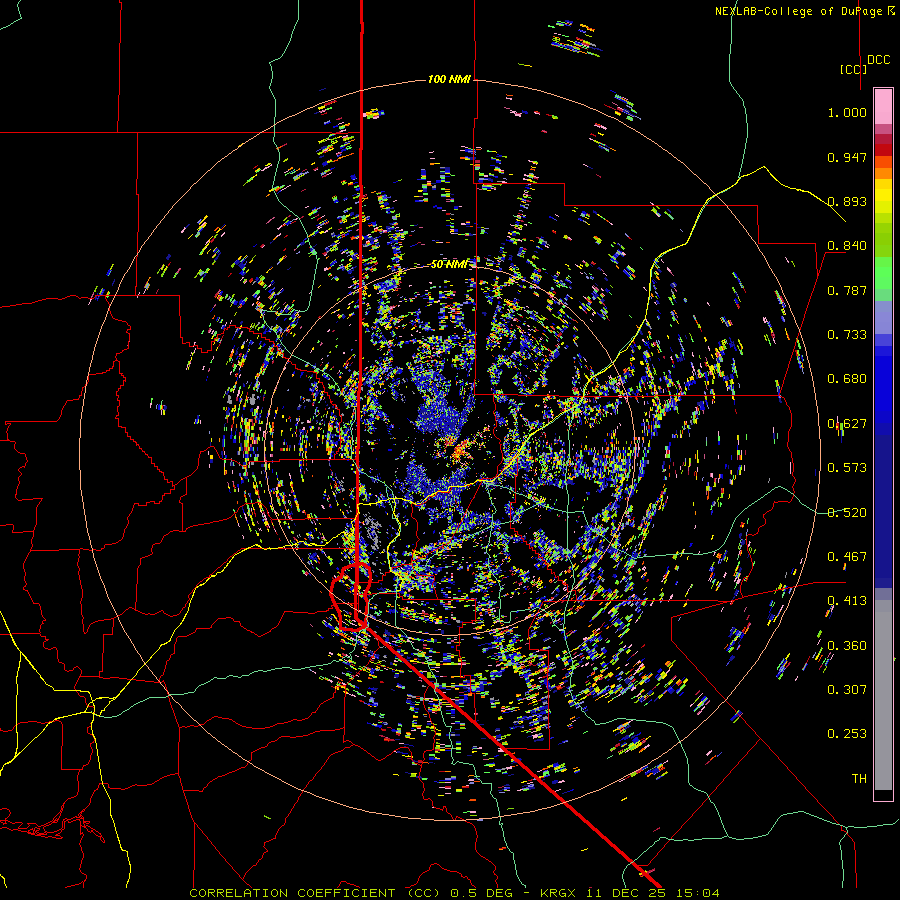This screenshot has width=900, height=900.
Task: Click the 0.253 legend value
Action: point(847,734)
